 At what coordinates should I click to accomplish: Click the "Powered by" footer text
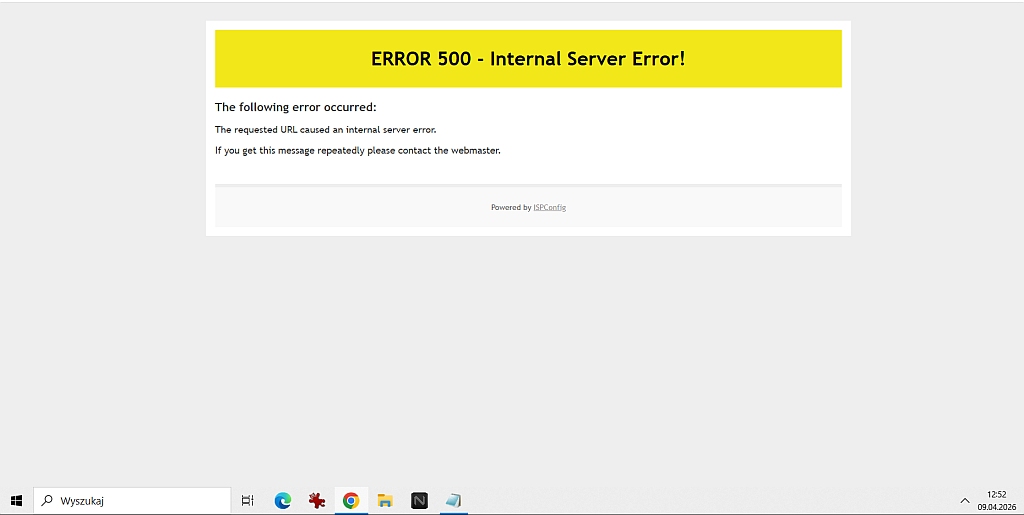(x=510, y=208)
